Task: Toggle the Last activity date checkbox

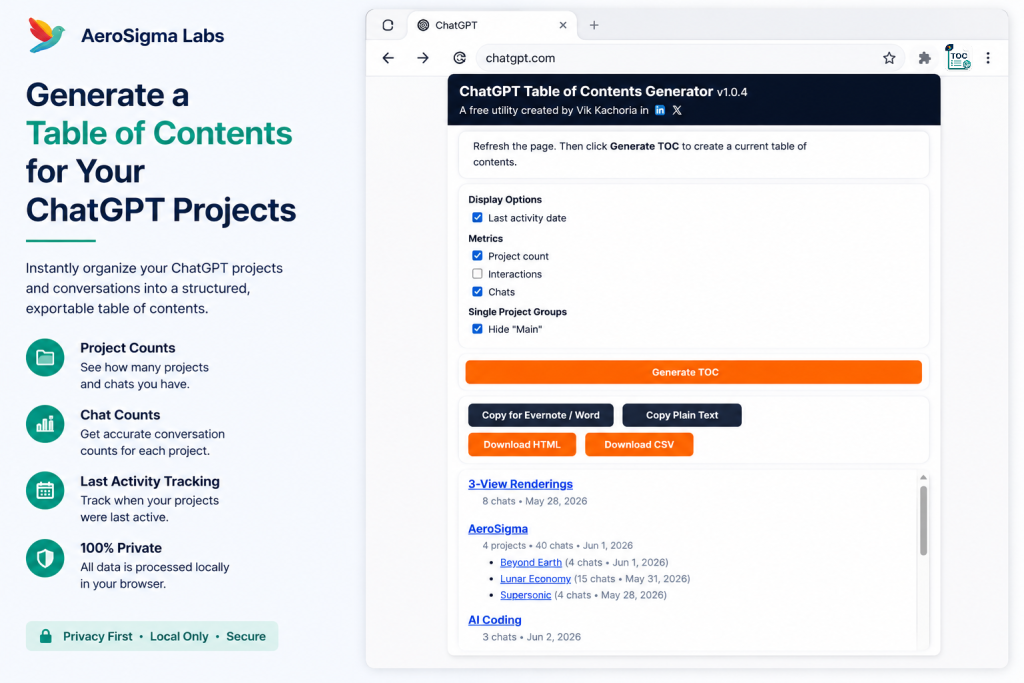Action: pyautogui.click(x=477, y=217)
